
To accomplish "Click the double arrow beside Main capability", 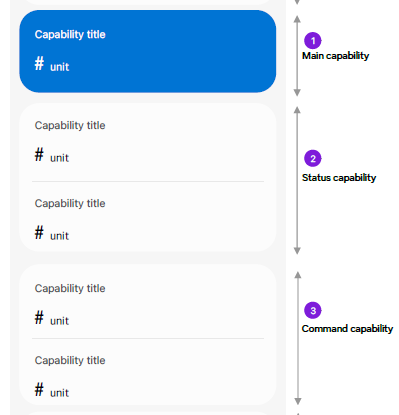I will pos(297,56).
